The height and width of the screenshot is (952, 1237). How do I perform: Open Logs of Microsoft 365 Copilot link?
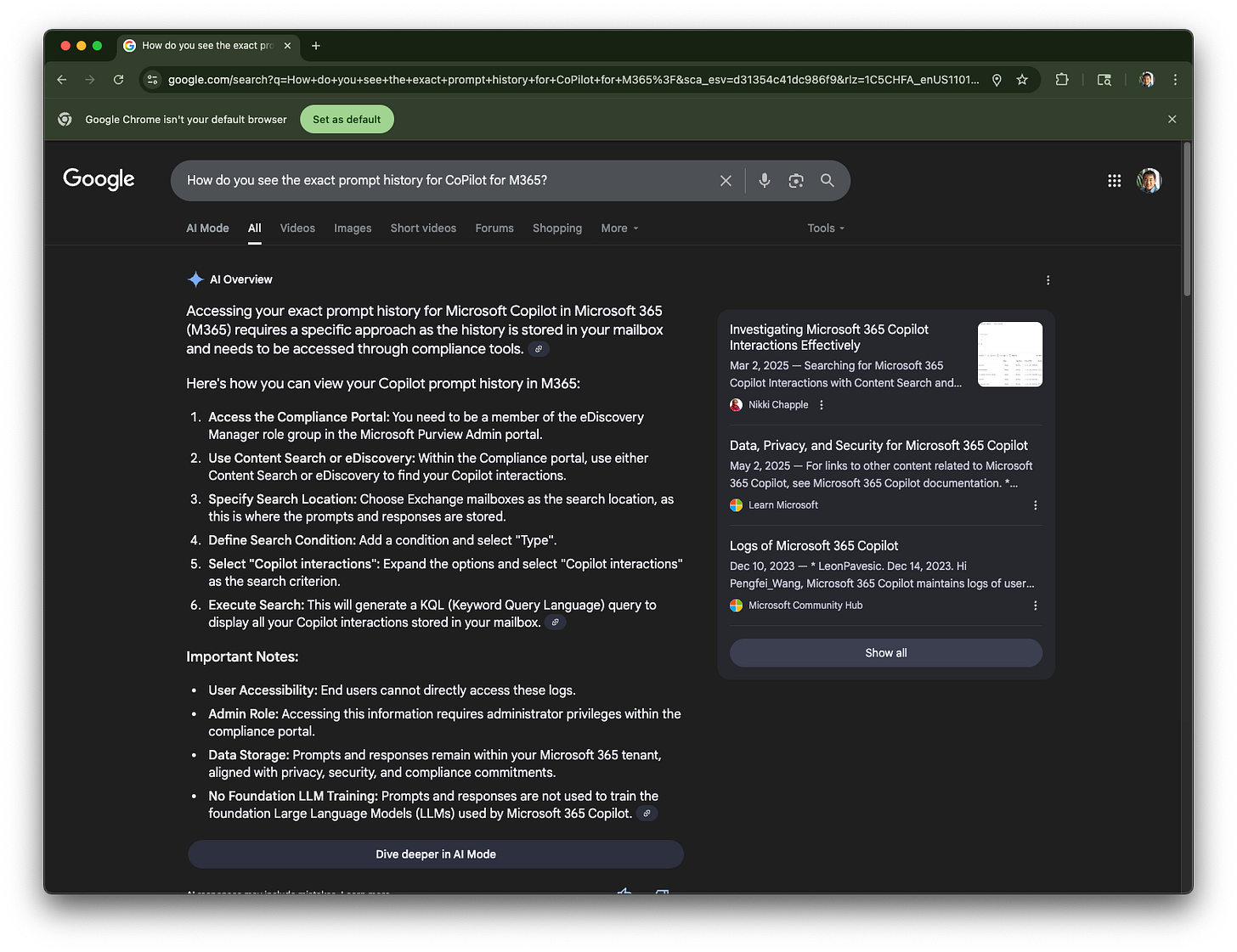[814, 546]
